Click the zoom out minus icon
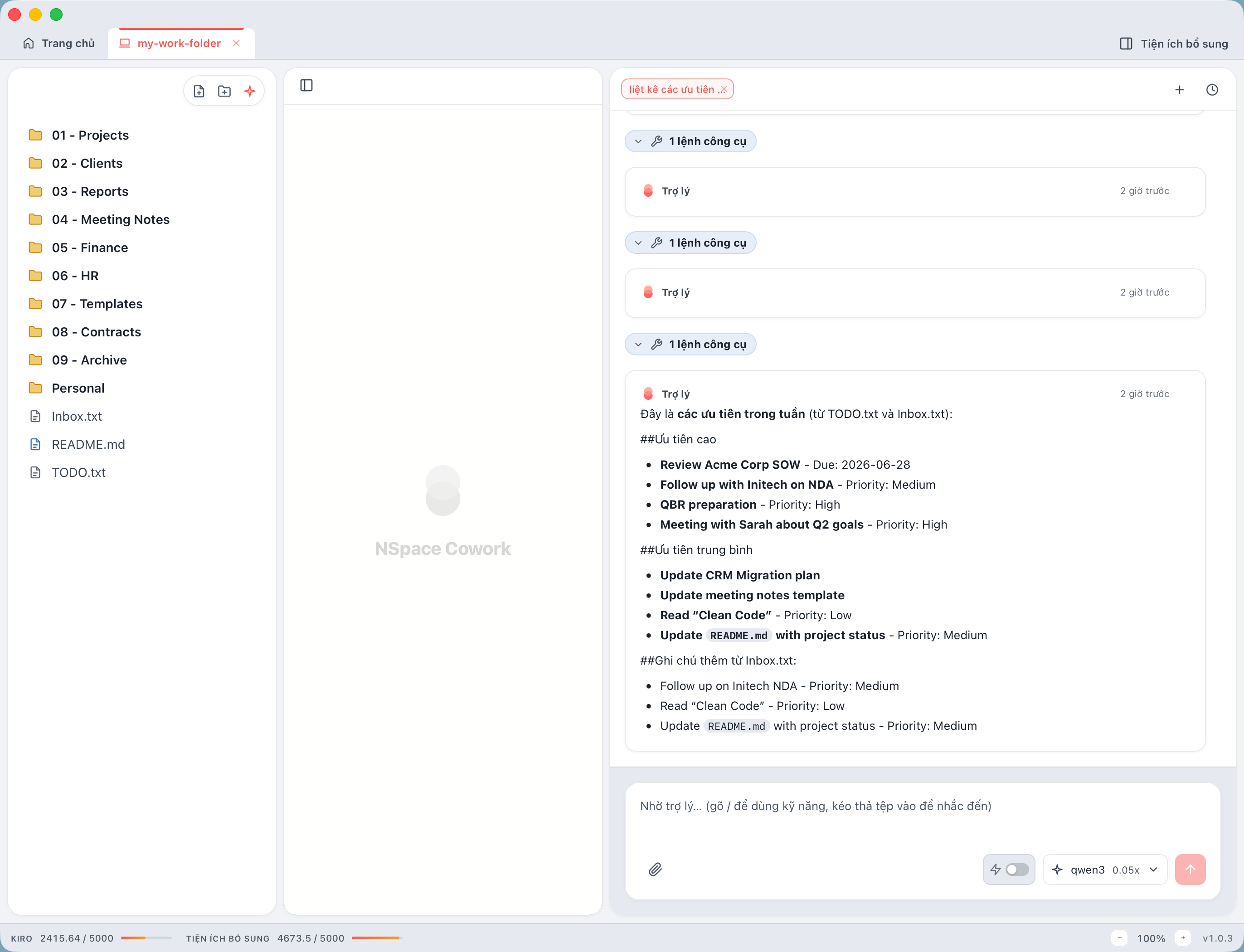The width and height of the screenshot is (1244, 952). click(x=1119, y=938)
